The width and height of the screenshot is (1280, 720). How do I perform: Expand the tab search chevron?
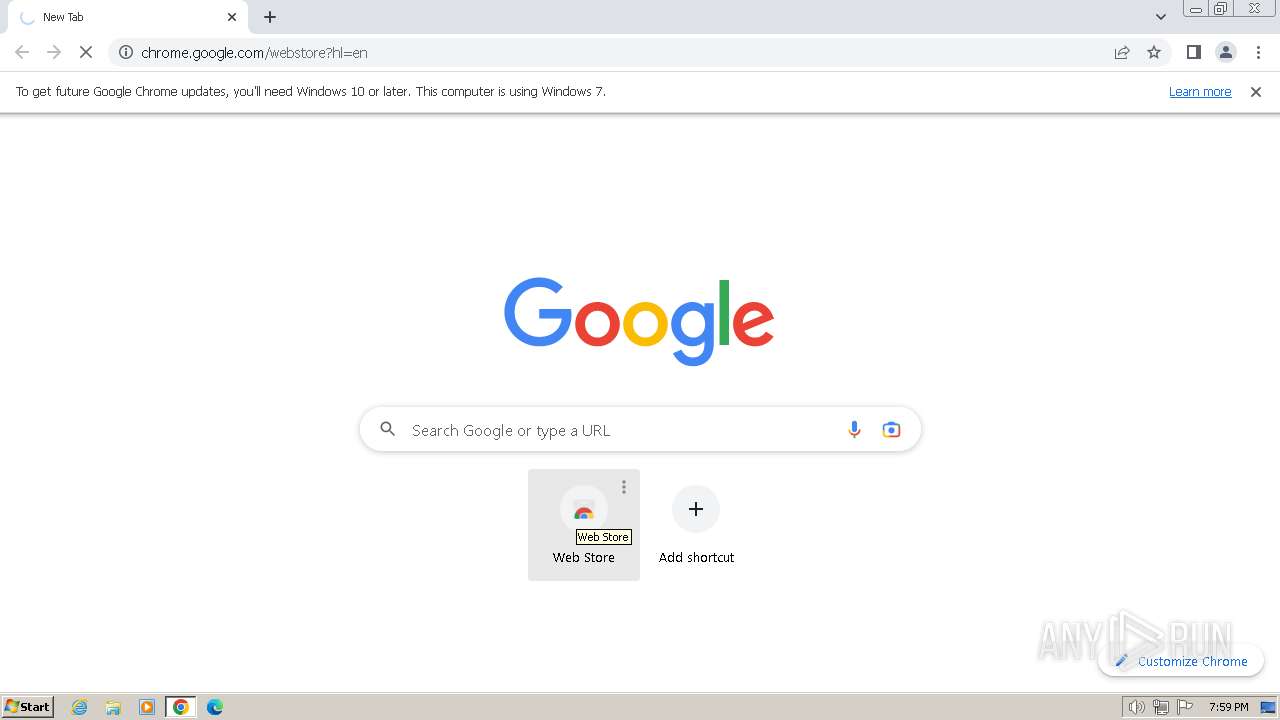1160,17
